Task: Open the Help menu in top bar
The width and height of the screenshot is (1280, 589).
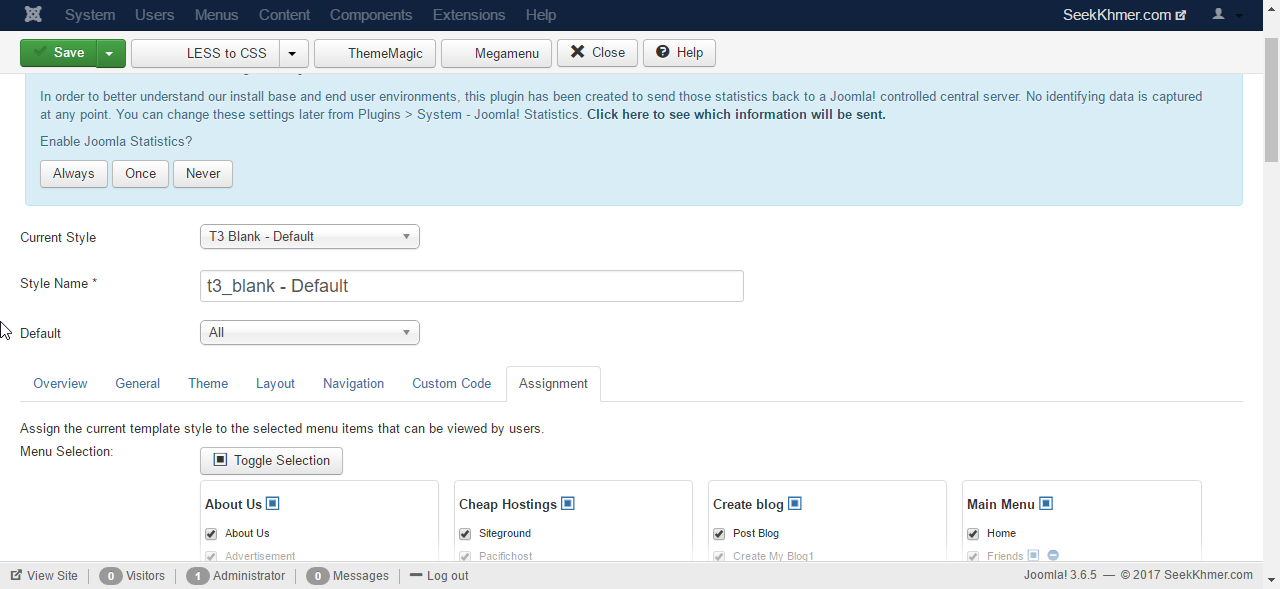Action: click(x=541, y=15)
